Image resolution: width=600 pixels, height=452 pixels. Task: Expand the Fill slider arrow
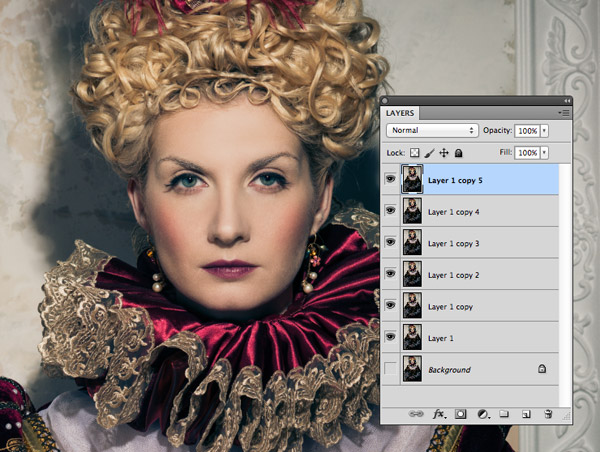click(545, 153)
